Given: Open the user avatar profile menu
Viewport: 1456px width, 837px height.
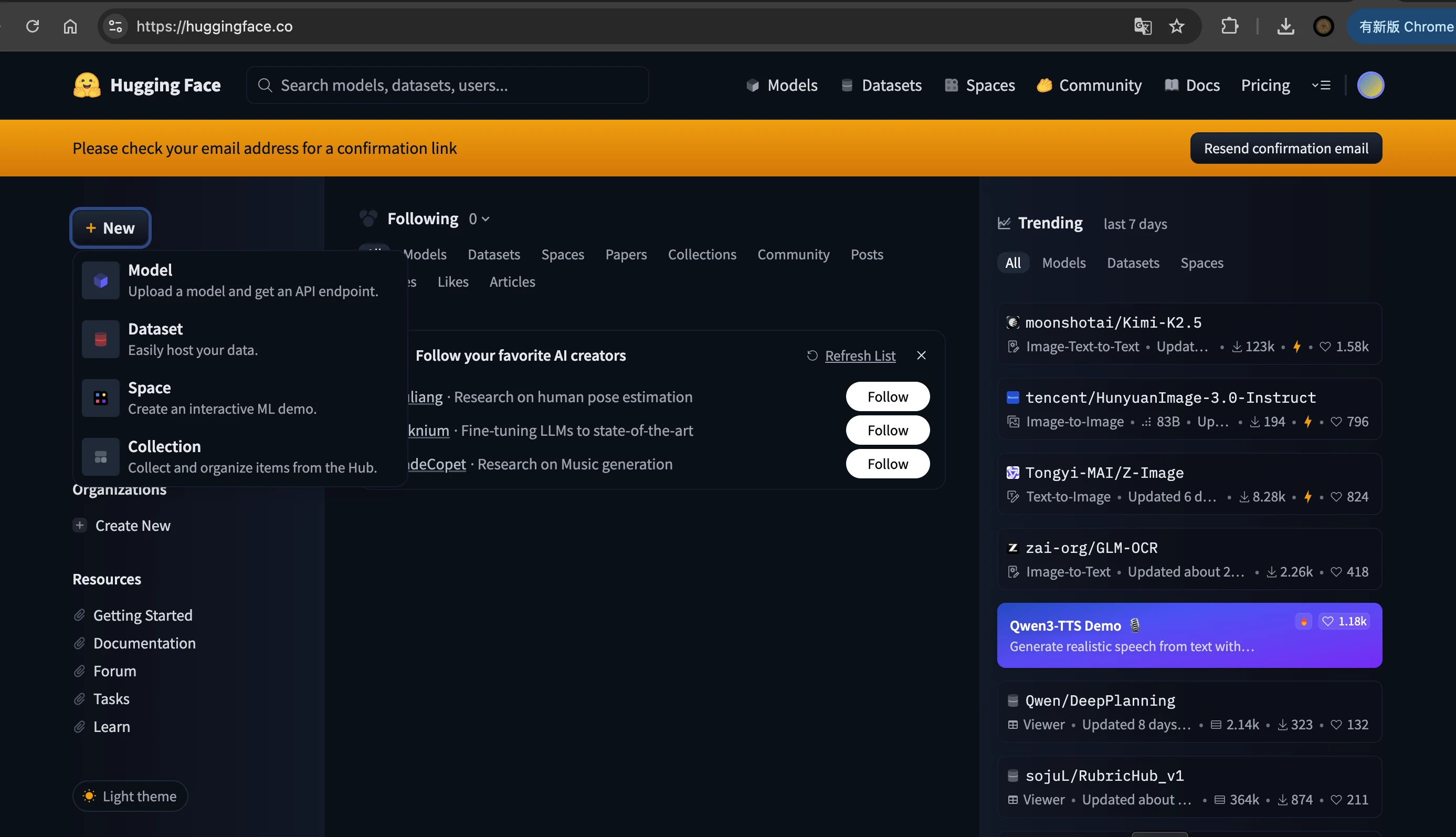Looking at the screenshot, I should 1370,85.
